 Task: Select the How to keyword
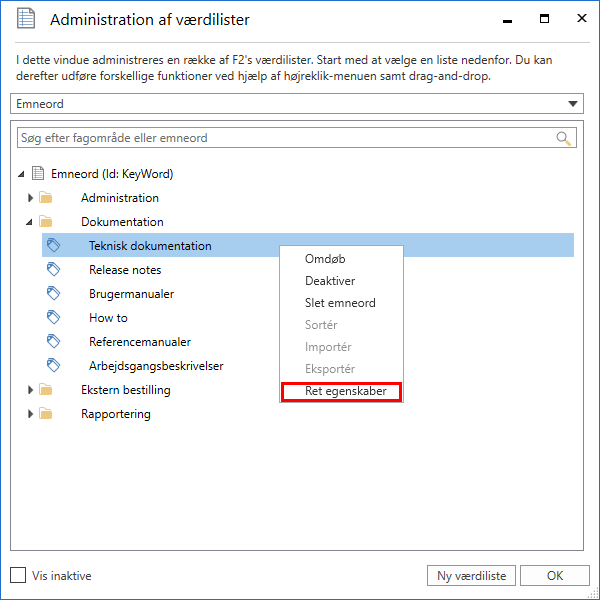[108, 318]
